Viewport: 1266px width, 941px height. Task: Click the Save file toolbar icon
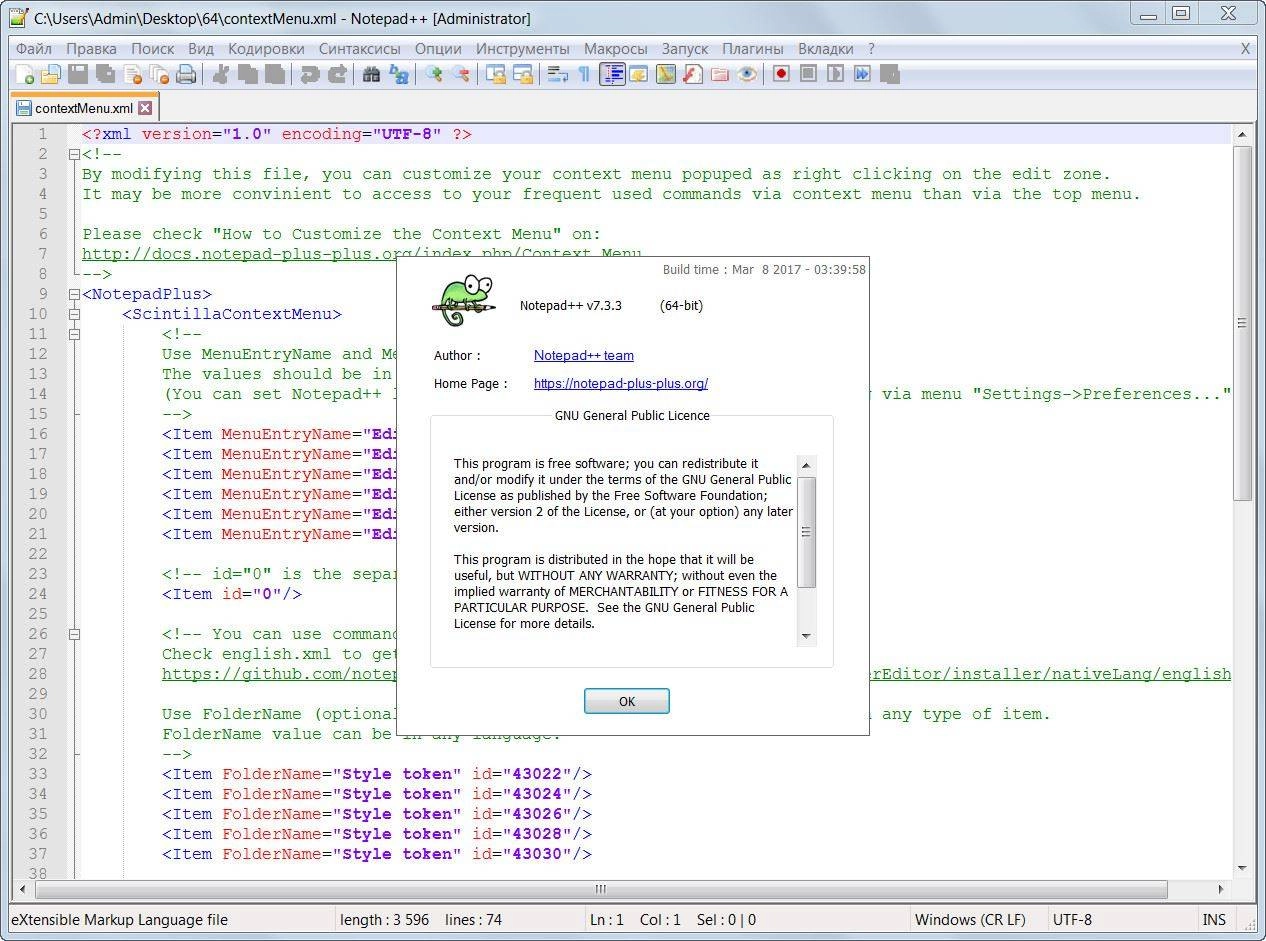78,74
